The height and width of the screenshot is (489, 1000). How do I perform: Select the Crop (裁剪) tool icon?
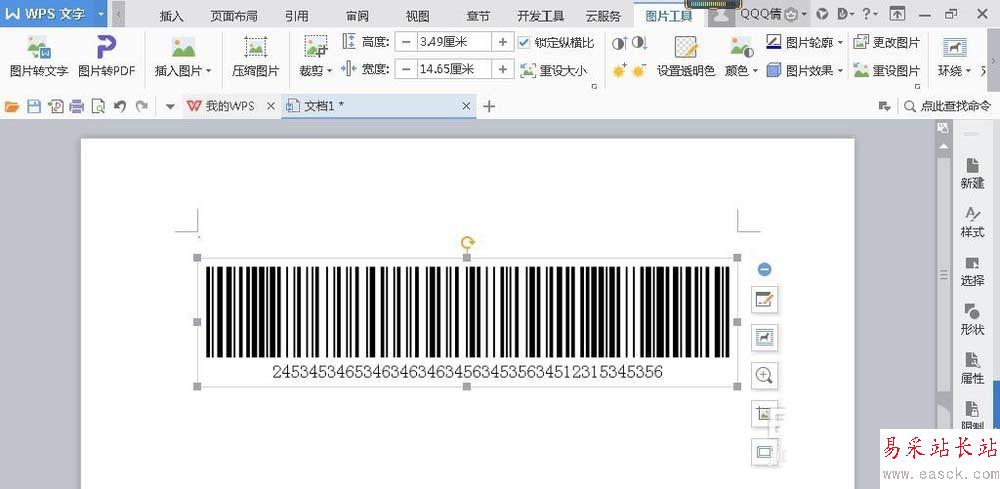point(316,47)
